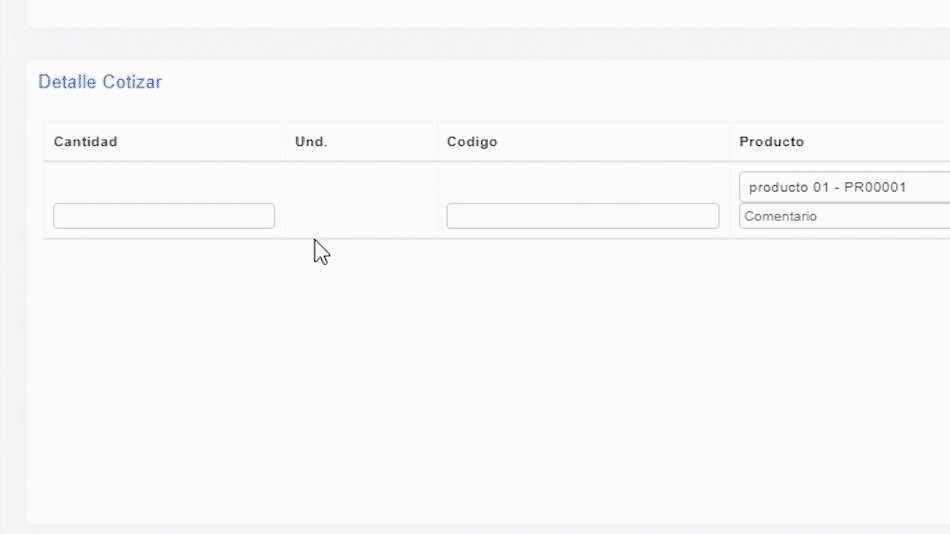Select the Cantidad column header
The image size is (950, 534).
pos(86,142)
